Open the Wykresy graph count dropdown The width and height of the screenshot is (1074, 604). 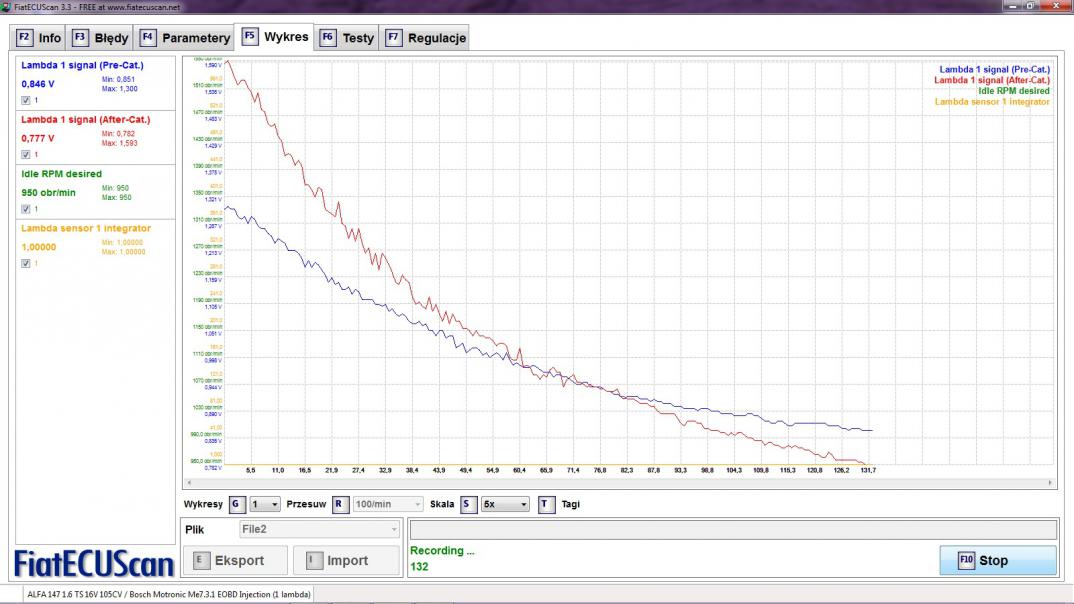[266, 505]
